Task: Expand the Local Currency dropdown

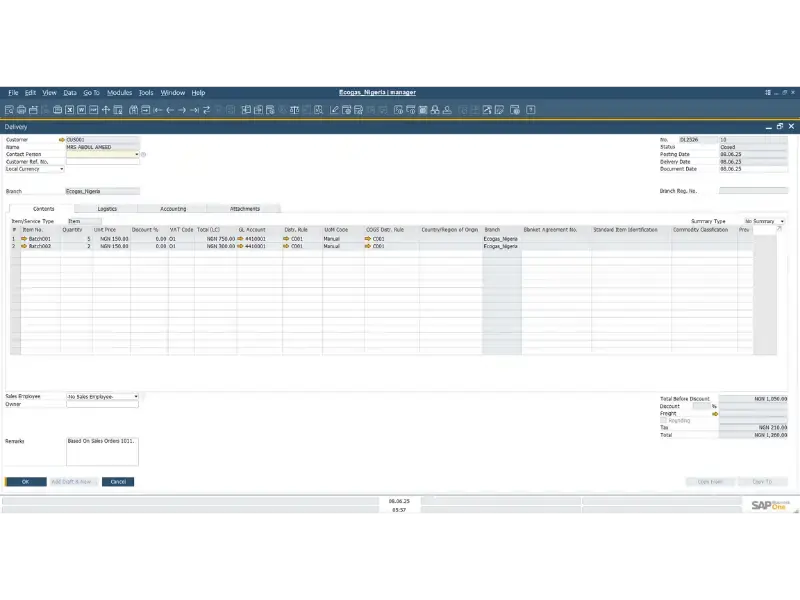Action: [x=61, y=169]
